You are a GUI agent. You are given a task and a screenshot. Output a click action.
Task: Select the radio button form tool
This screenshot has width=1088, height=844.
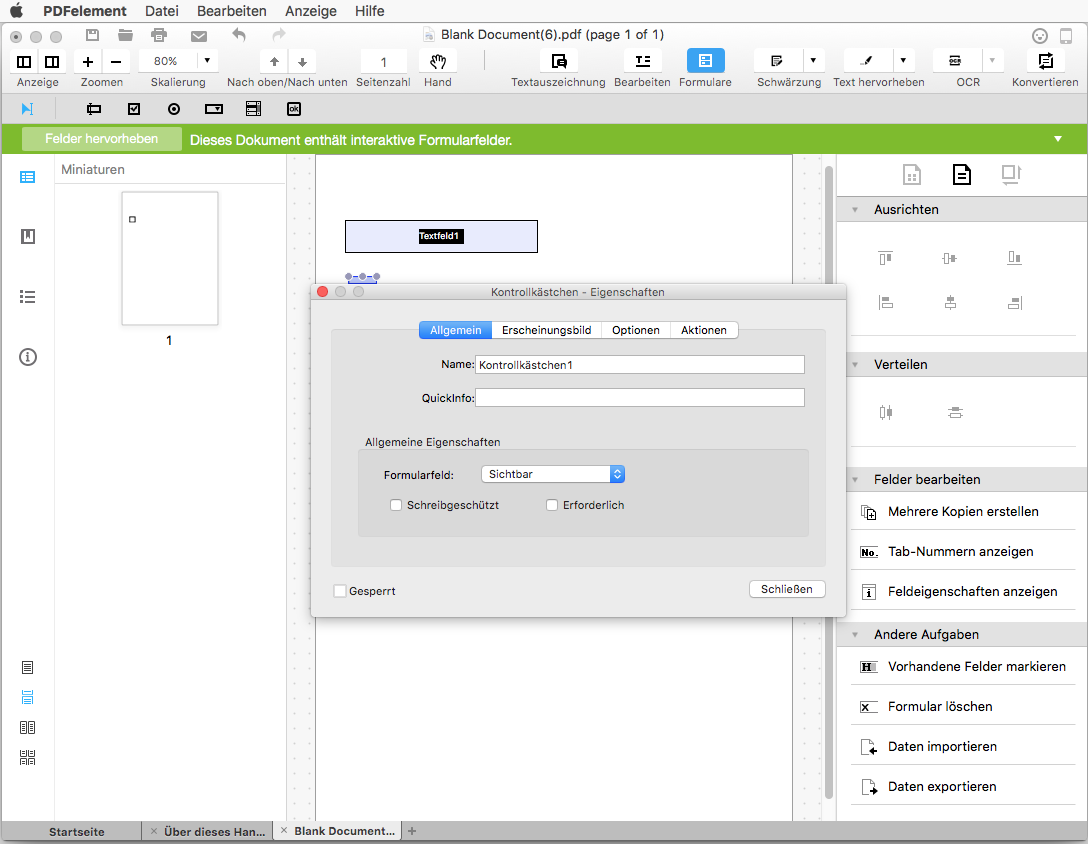tap(174, 109)
